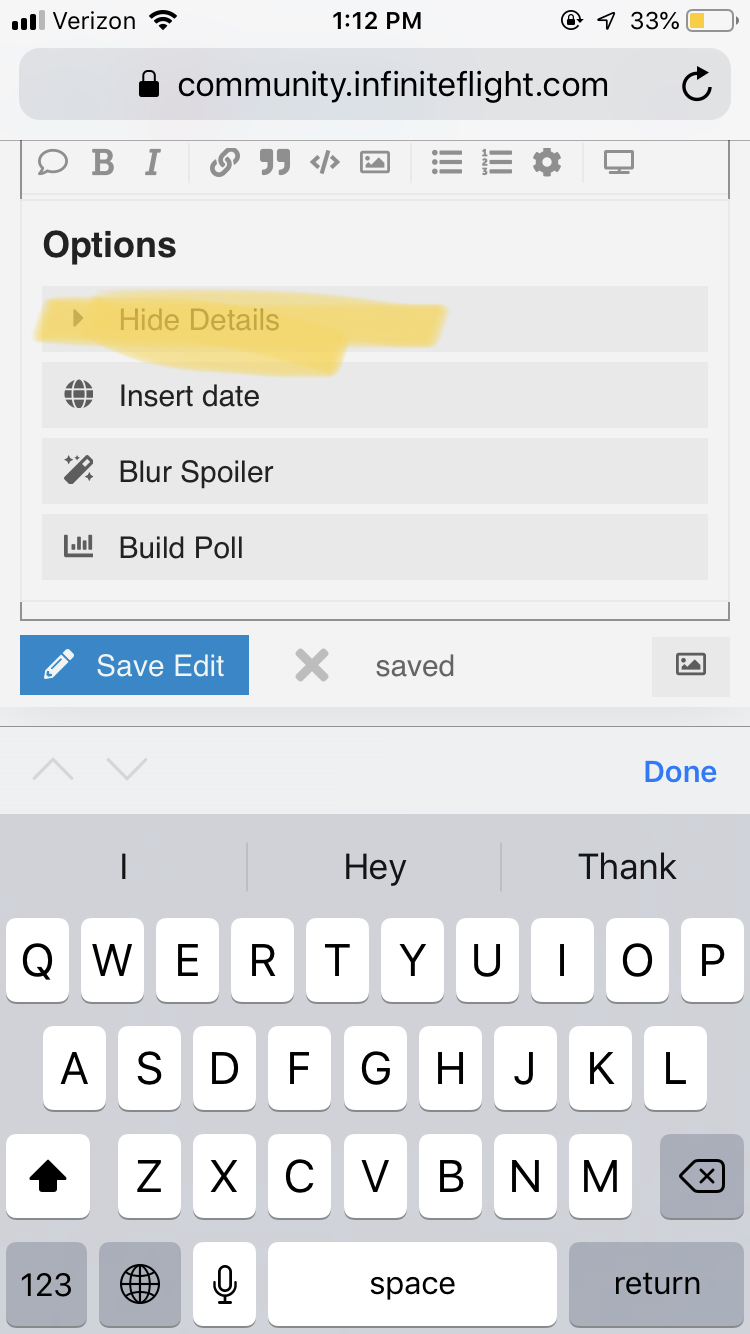Open the Build Poll option

tap(375, 547)
